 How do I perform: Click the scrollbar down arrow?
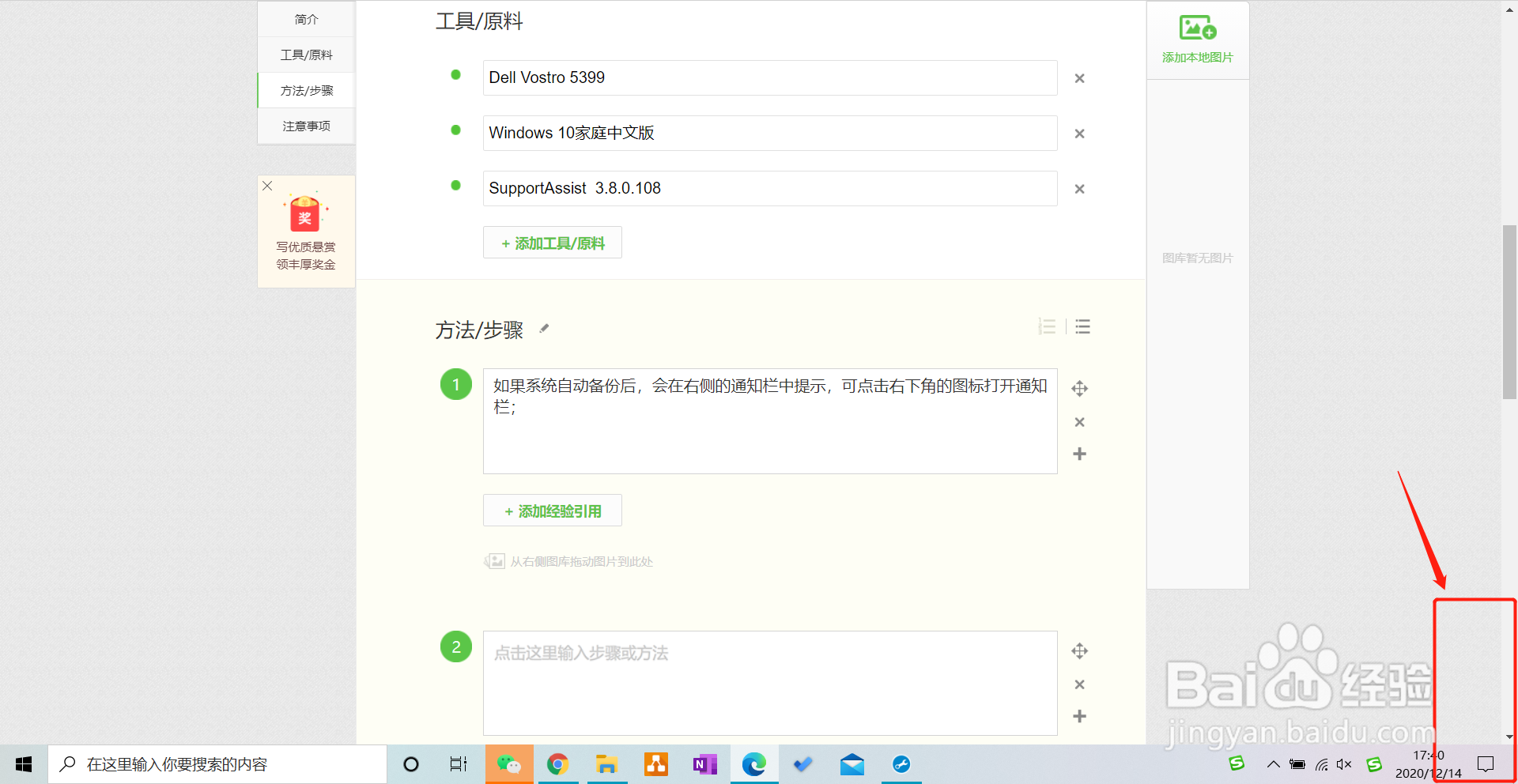(1509, 737)
